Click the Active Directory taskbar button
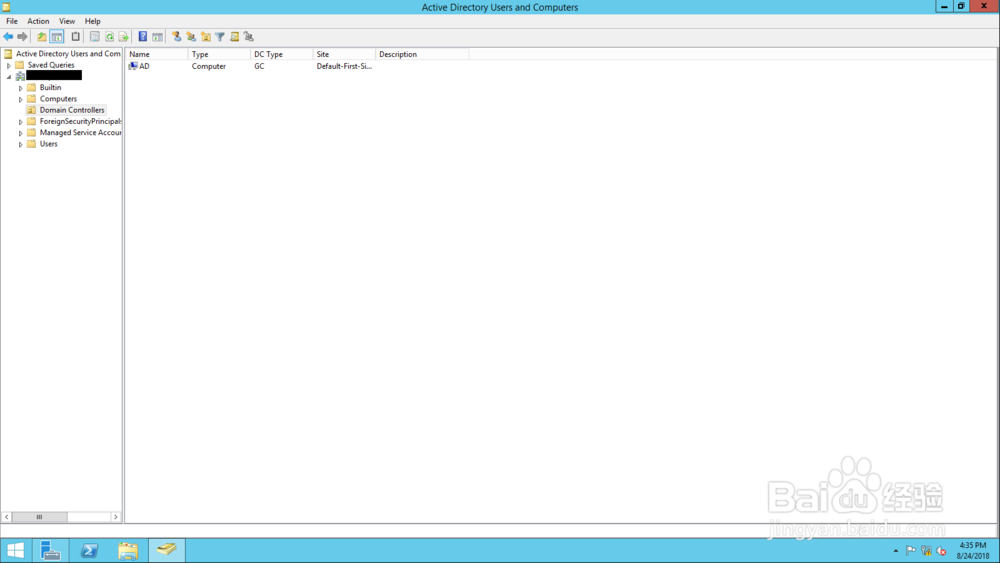This screenshot has width=1000, height=563. (x=167, y=550)
